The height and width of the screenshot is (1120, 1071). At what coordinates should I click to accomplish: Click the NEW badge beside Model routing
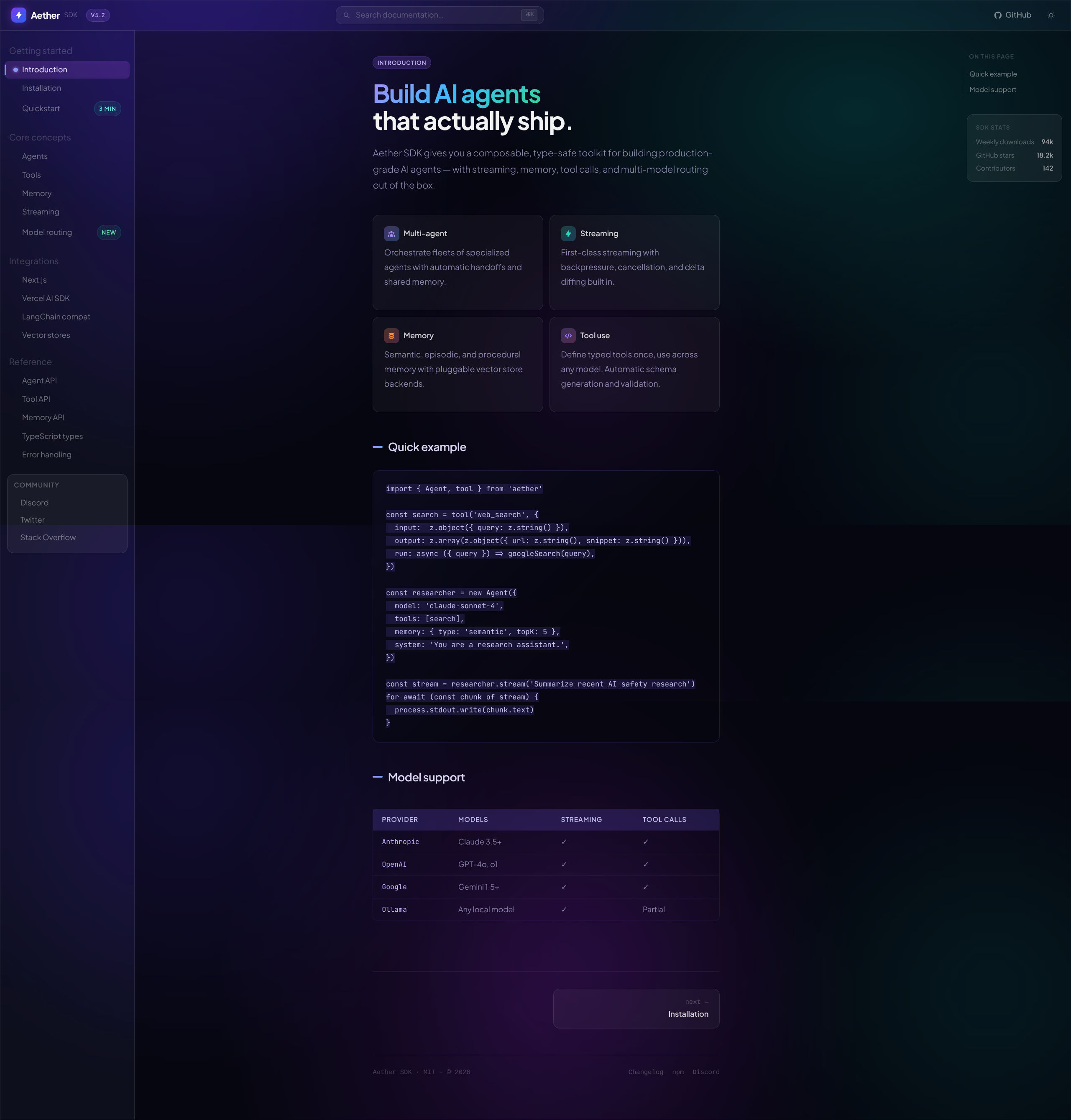coord(108,232)
